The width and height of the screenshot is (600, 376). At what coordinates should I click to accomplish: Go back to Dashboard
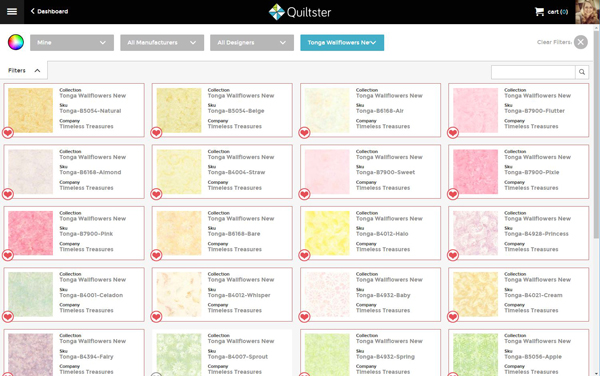(49, 11)
